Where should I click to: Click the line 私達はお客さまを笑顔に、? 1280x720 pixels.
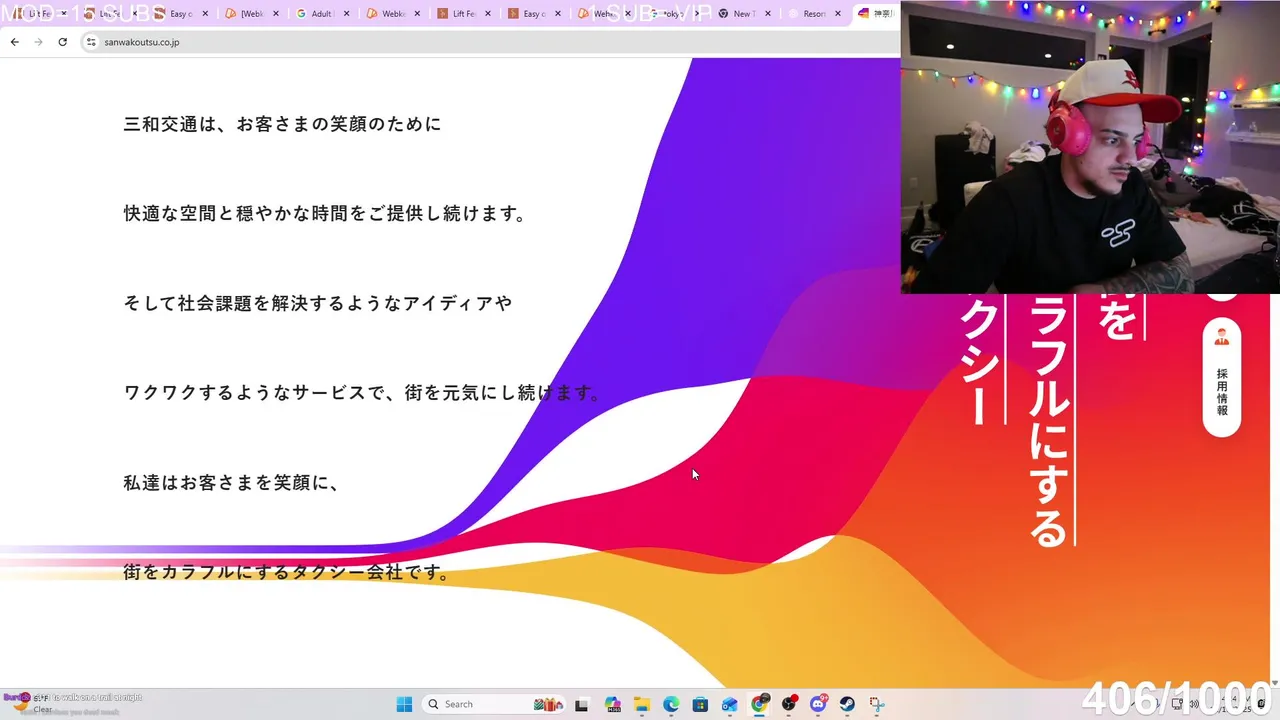(x=232, y=483)
